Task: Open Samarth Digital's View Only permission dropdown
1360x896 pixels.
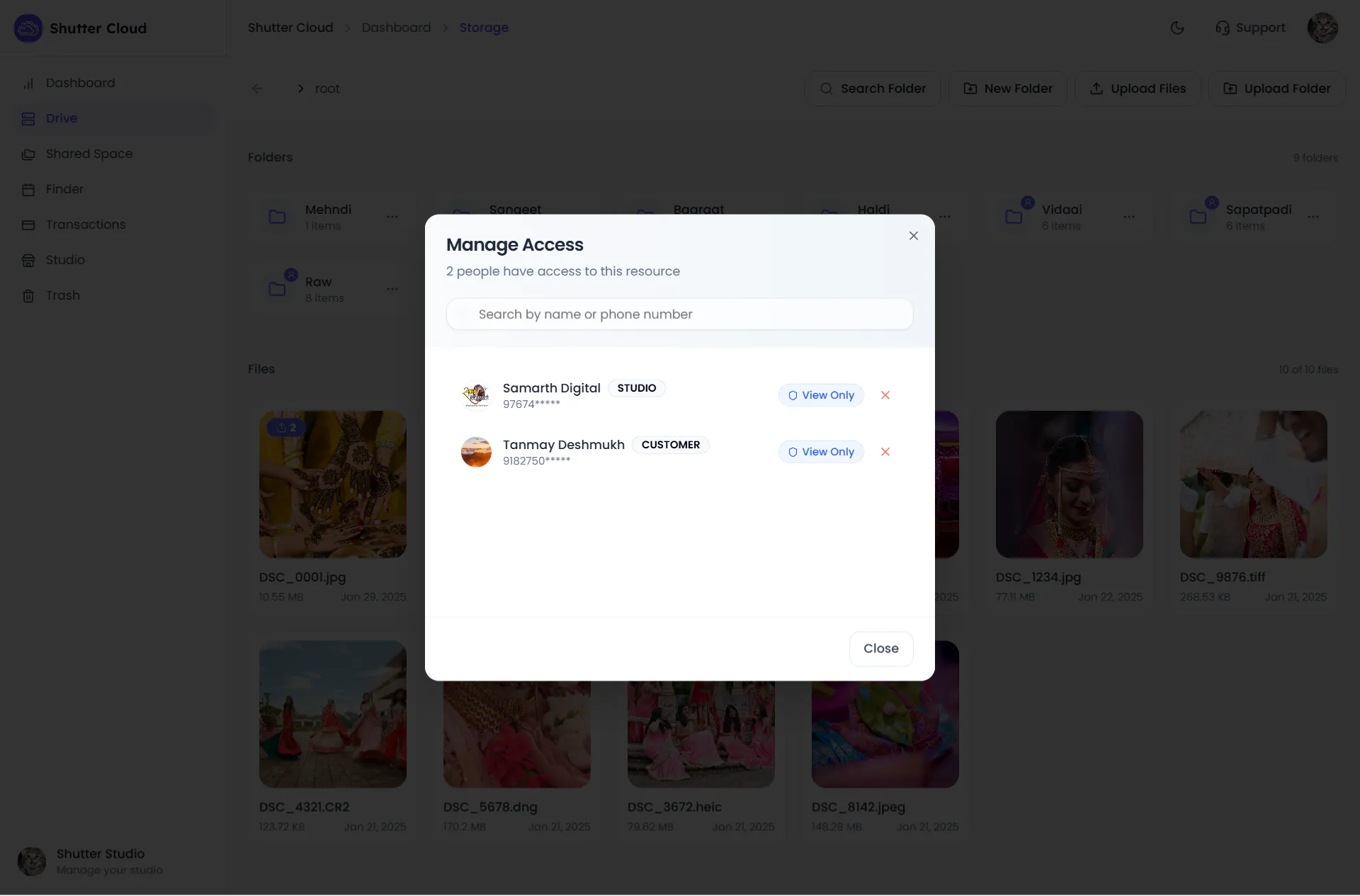Action: tap(821, 395)
